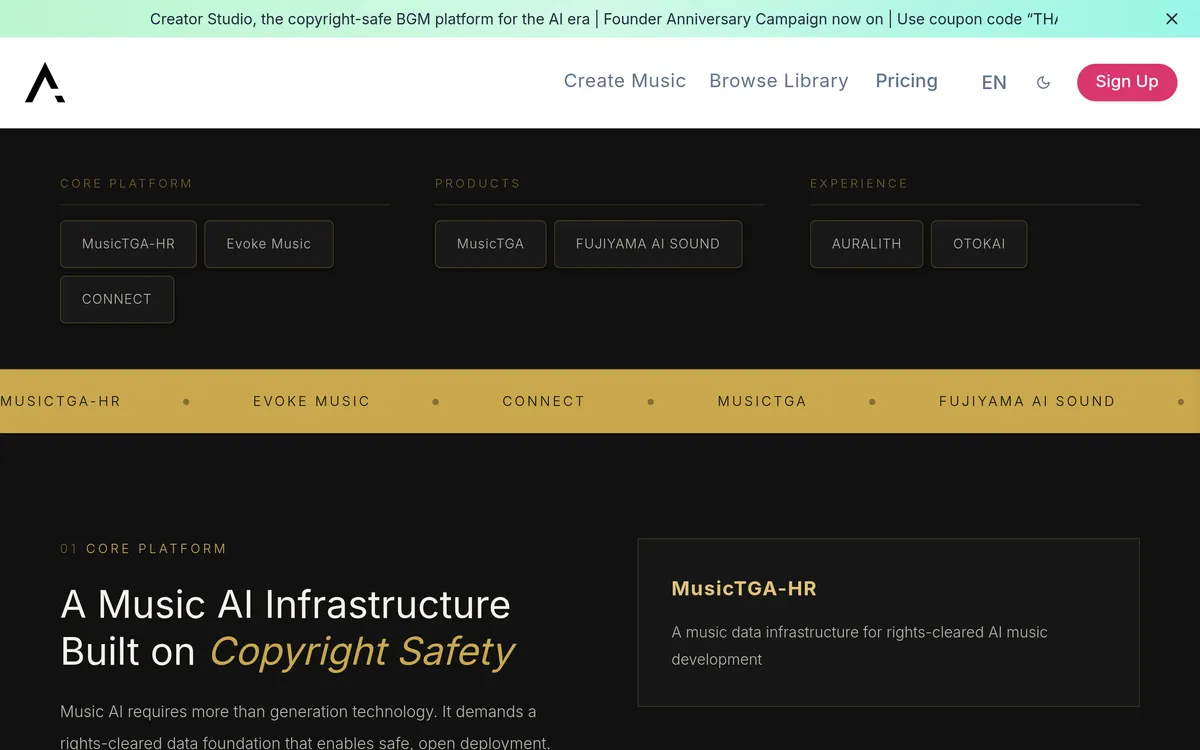Open the EN language selector
1200x750 pixels.
[x=993, y=83]
